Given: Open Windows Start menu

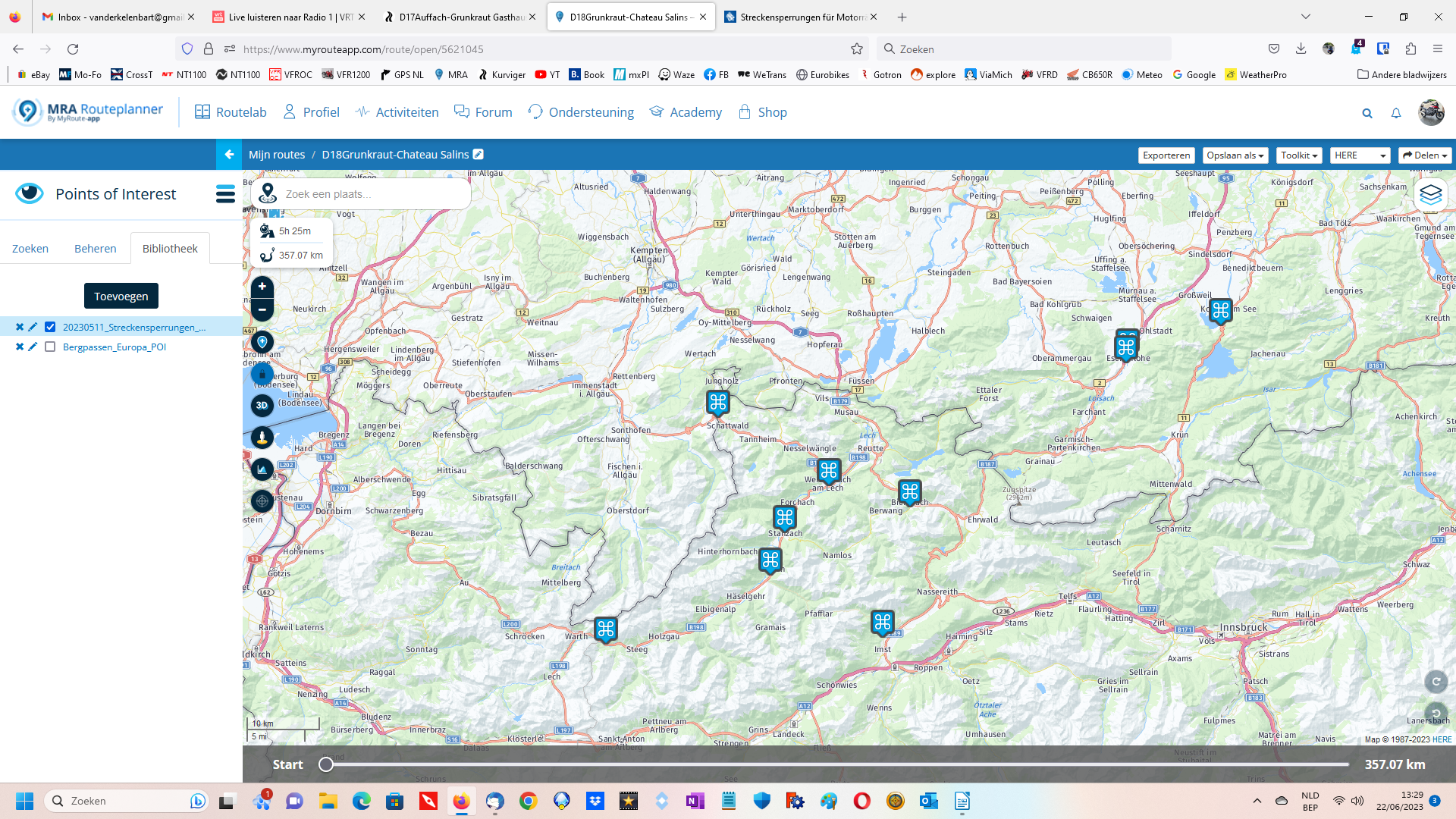Looking at the screenshot, I should pyautogui.click(x=24, y=801).
